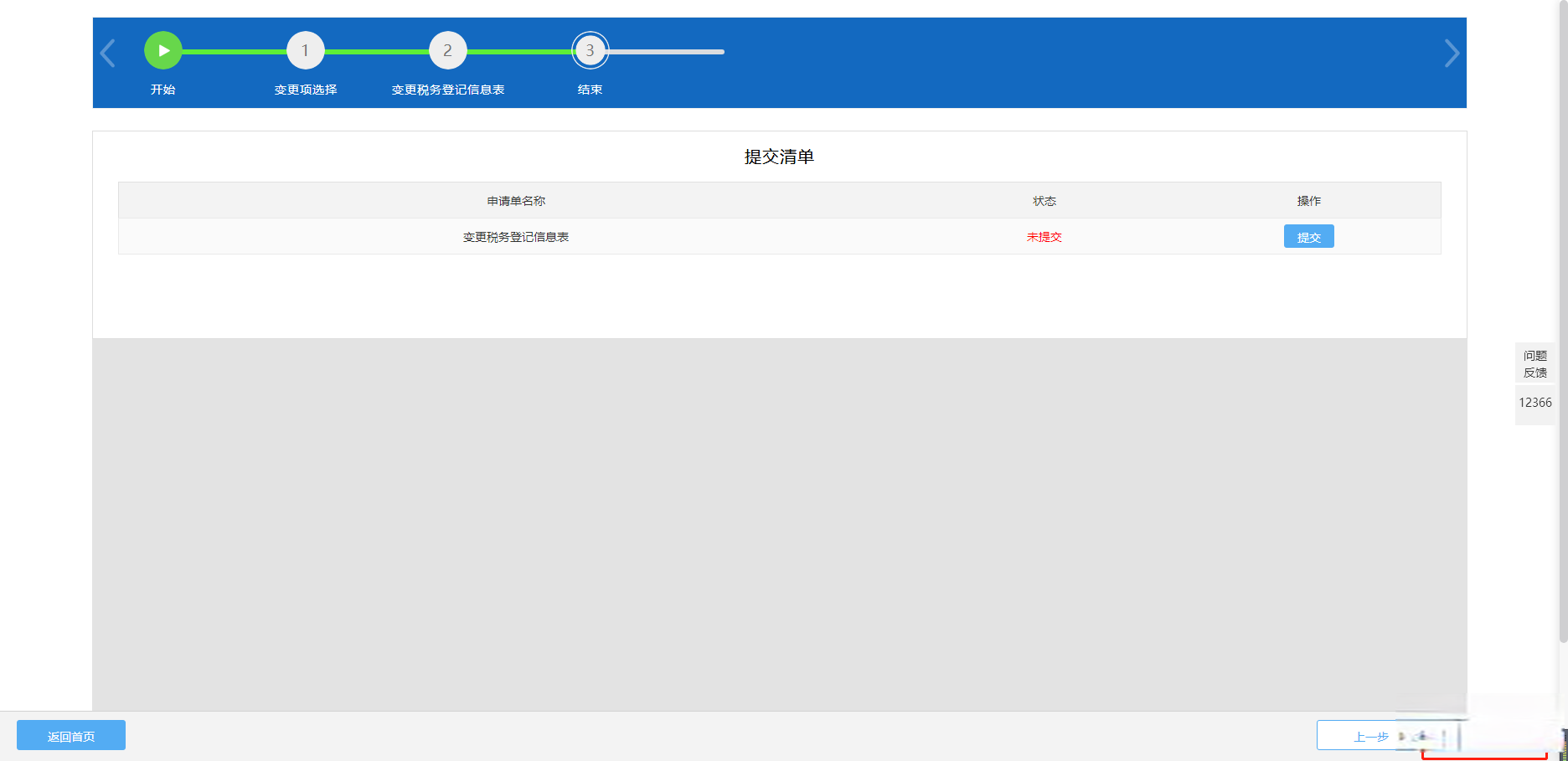Click the 结束 step label
Image resolution: width=1568 pixels, height=761 pixels.
(591, 90)
